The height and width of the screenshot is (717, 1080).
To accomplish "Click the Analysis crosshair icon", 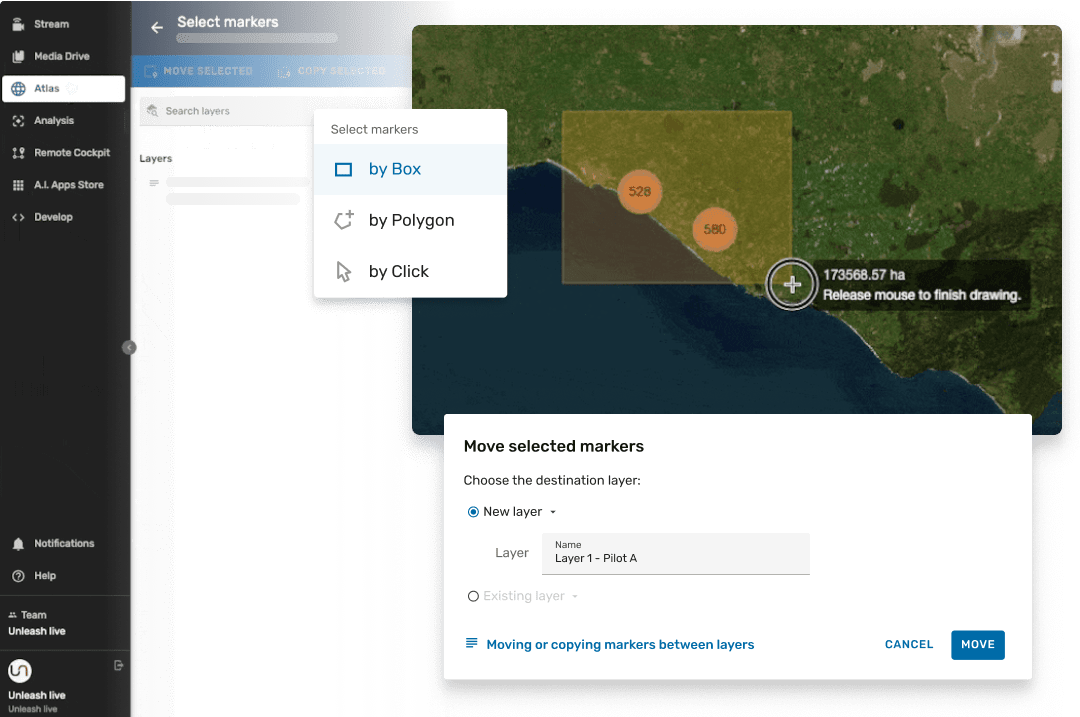I will [x=18, y=120].
